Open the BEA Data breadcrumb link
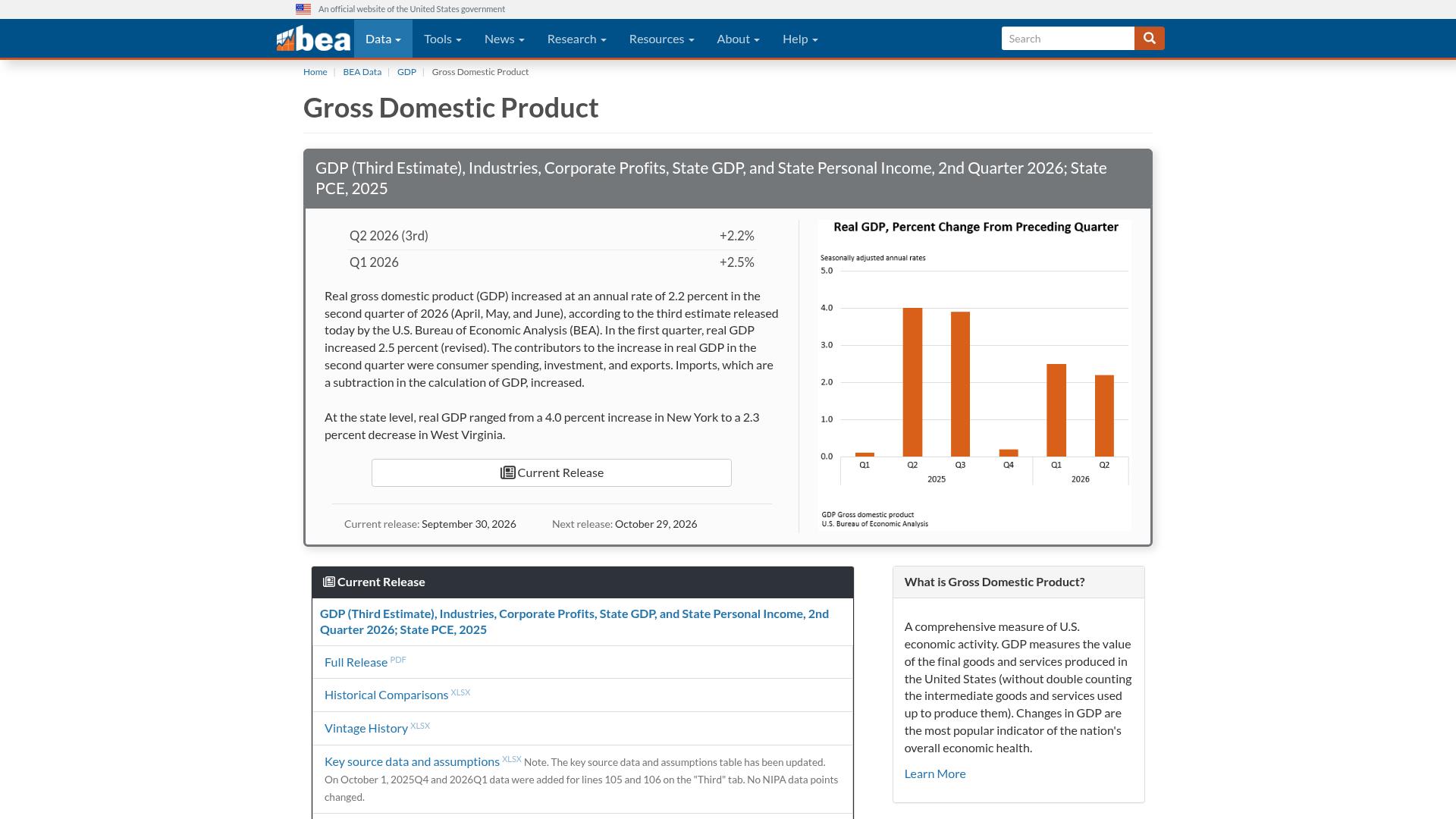The height and width of the screenshot is (819, 1456). click(x=362, y=72)
